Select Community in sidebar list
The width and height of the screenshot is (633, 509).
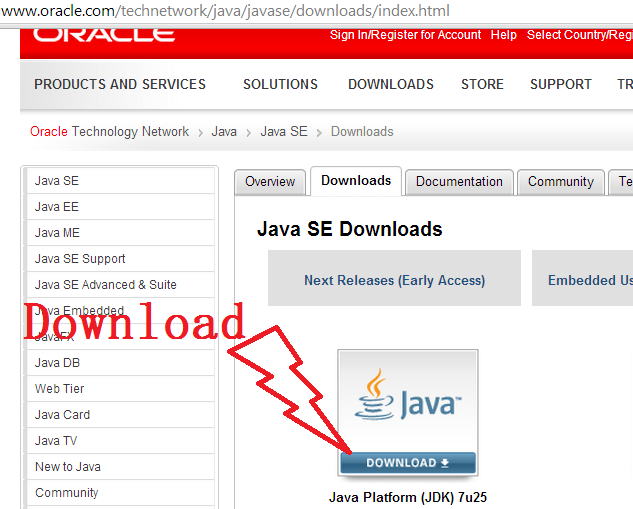120,492
